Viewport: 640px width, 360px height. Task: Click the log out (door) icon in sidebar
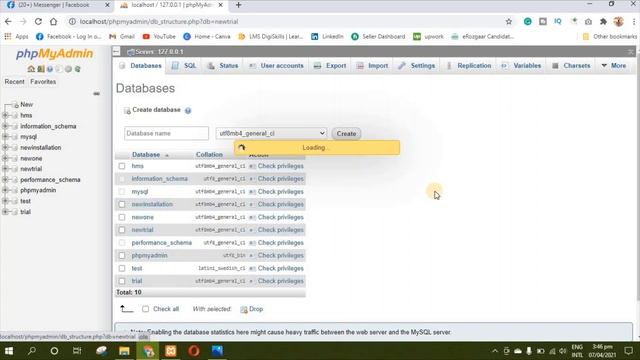(x=40, y=69)
